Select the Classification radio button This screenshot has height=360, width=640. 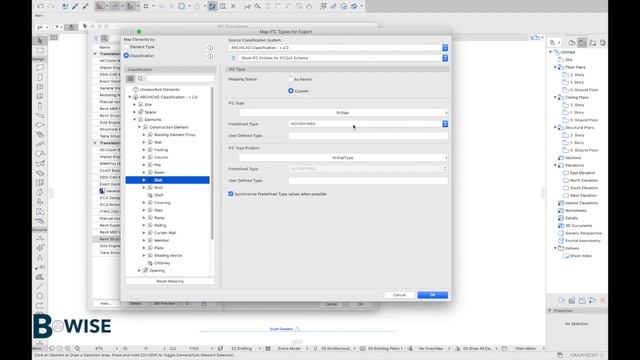coord(127,56)
